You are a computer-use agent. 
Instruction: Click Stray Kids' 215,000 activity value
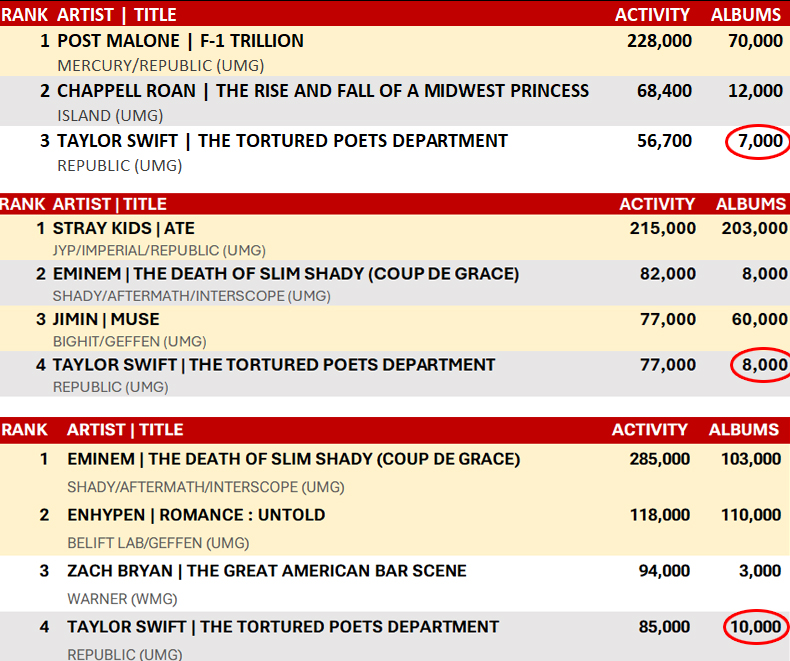point(663,228)
